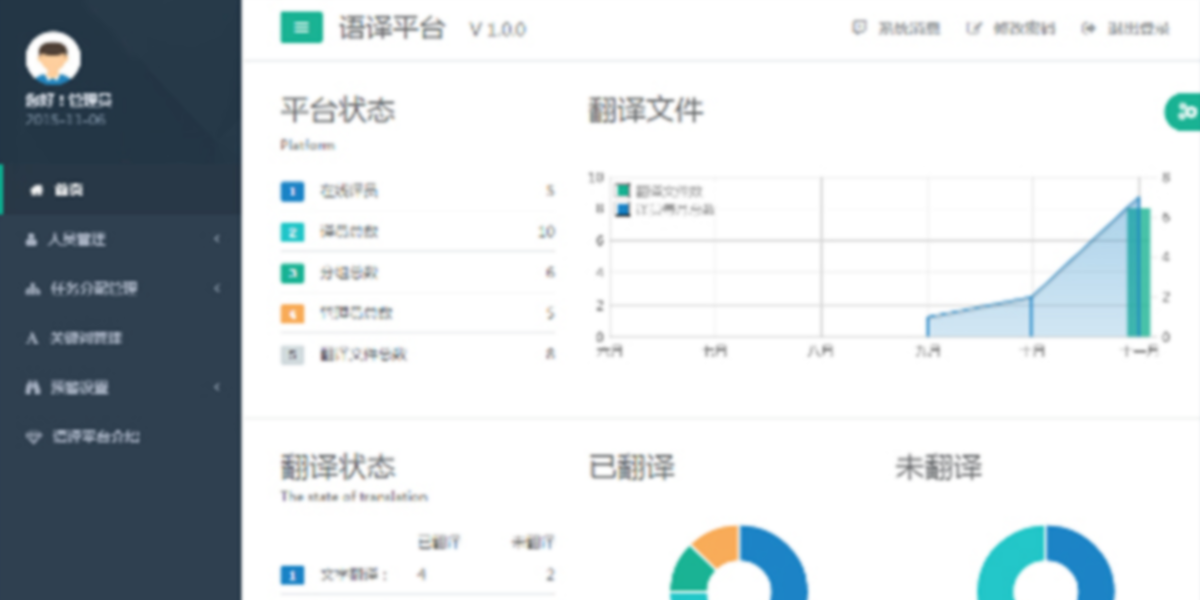The height and width of the screenshot is (600, 1200).
Task: Click the edit password pencil icon
Action: coord(973,28)
